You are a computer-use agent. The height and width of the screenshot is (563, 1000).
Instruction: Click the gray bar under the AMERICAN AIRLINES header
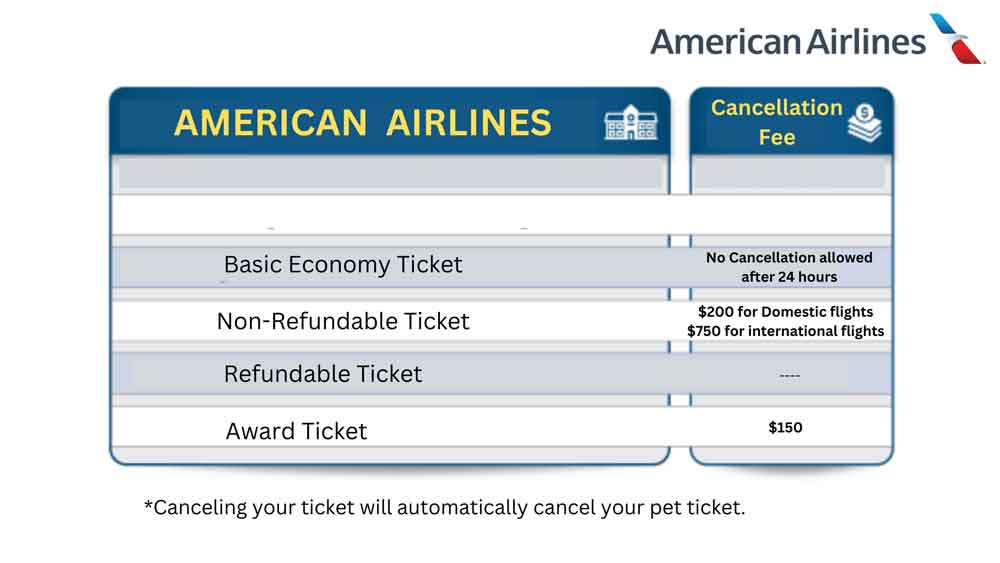(x=390, y=175)
